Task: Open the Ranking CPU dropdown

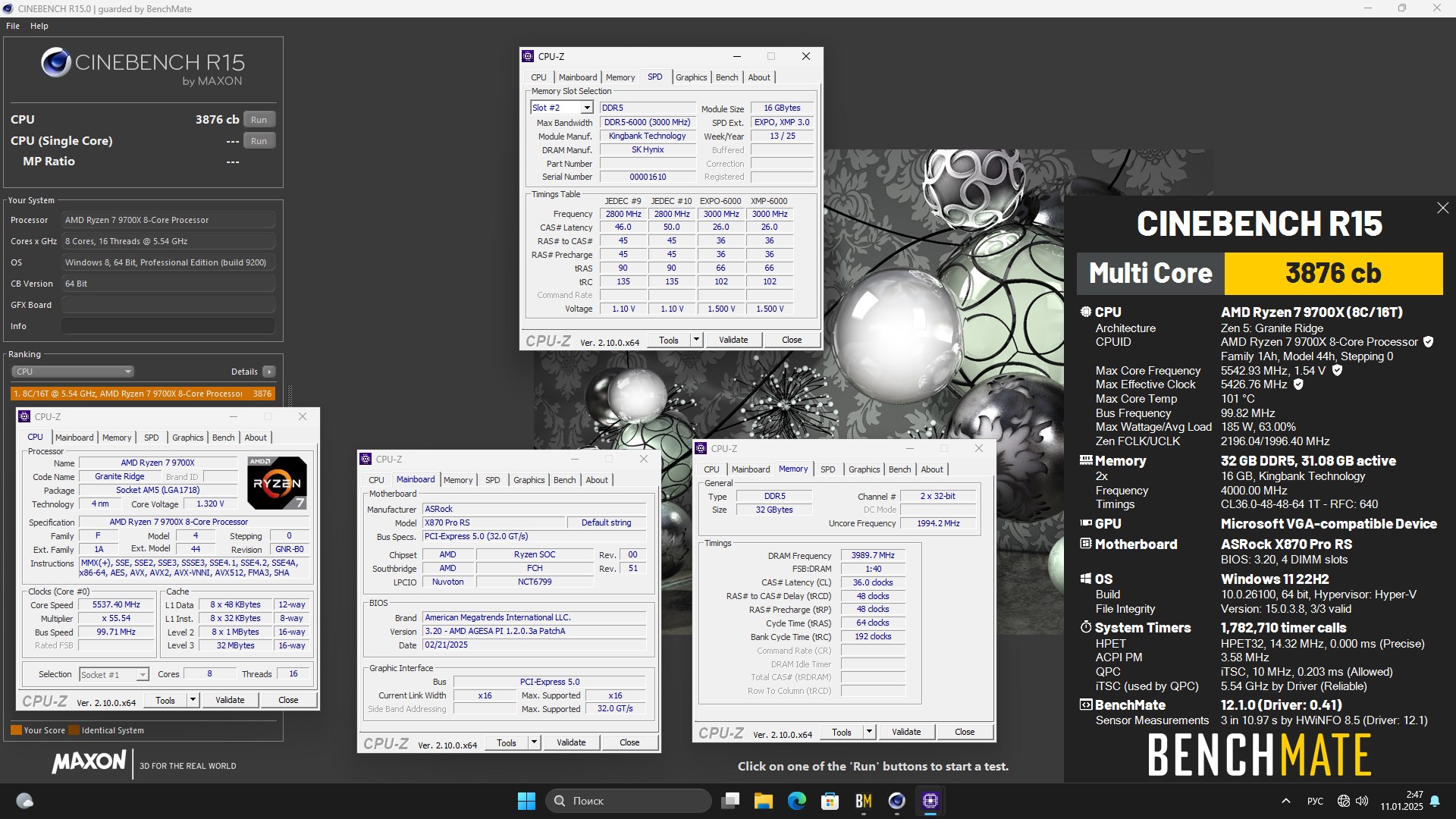Action: (x=73, y=372)
